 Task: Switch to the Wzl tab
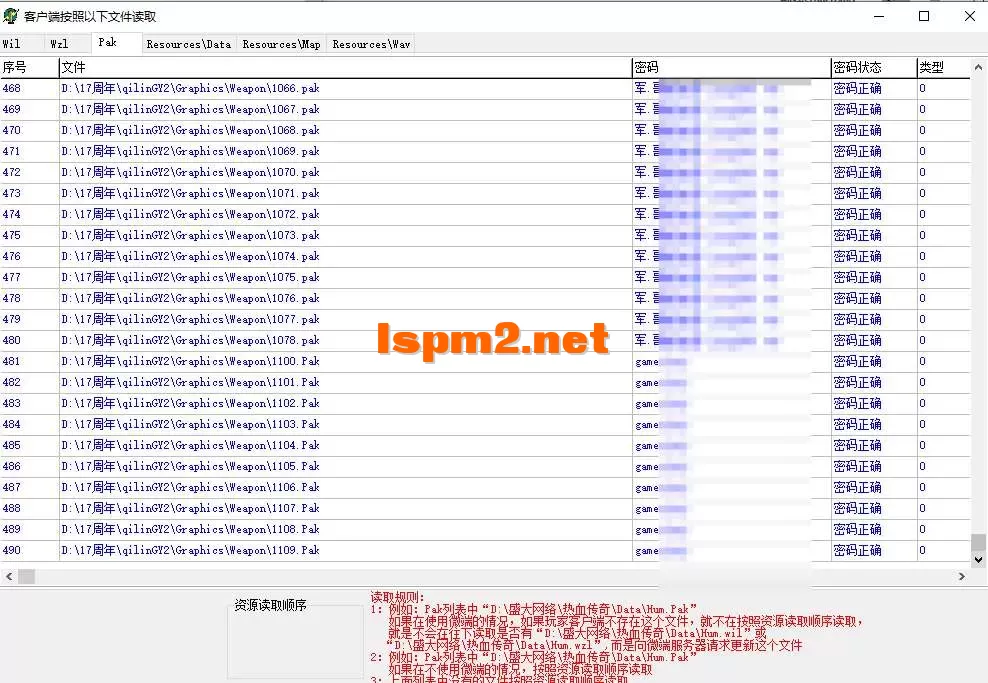66,44
